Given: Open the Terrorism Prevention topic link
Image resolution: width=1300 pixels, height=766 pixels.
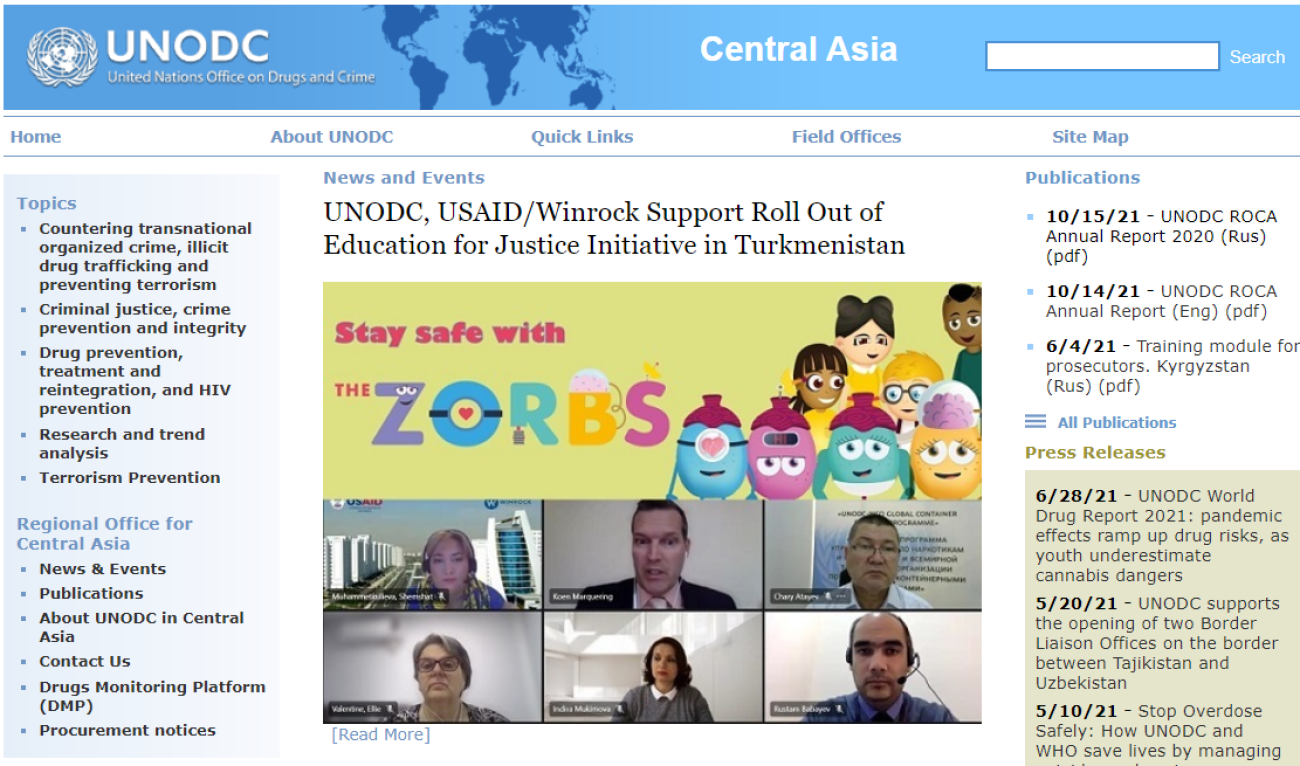Looking at the screenshot, I should click(x=130, y=478).
